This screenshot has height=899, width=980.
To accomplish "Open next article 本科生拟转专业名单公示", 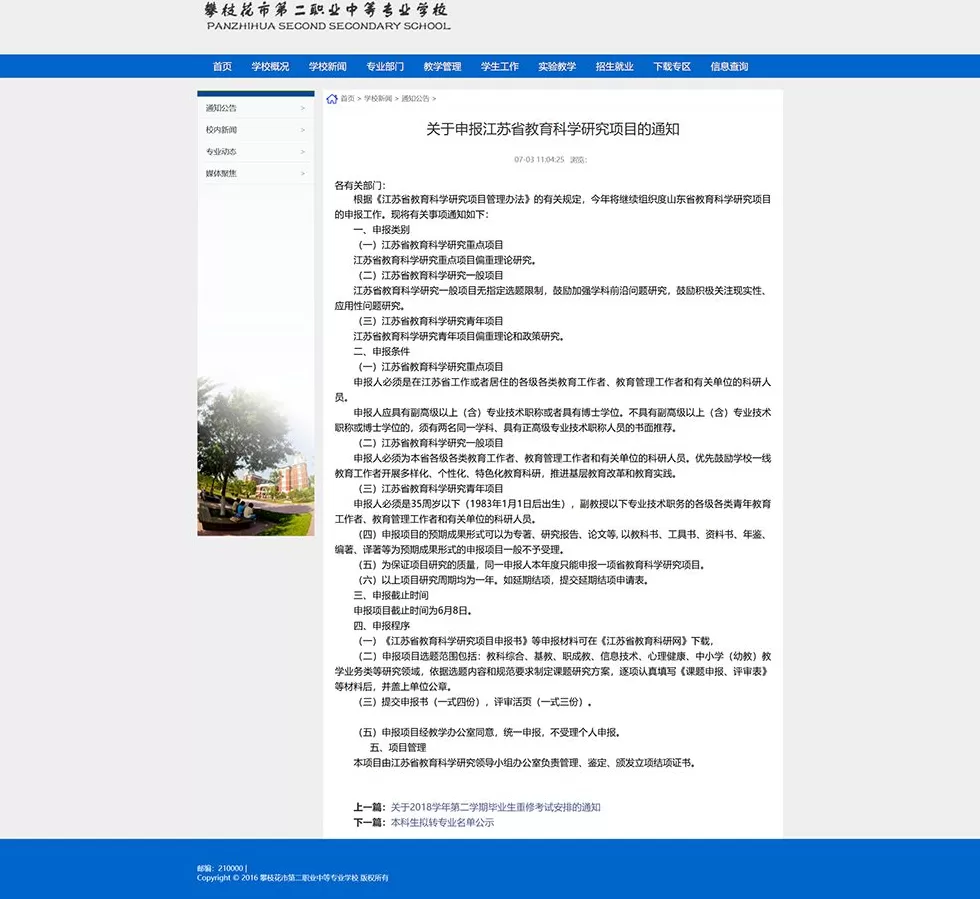I will (x=442, y=823).
